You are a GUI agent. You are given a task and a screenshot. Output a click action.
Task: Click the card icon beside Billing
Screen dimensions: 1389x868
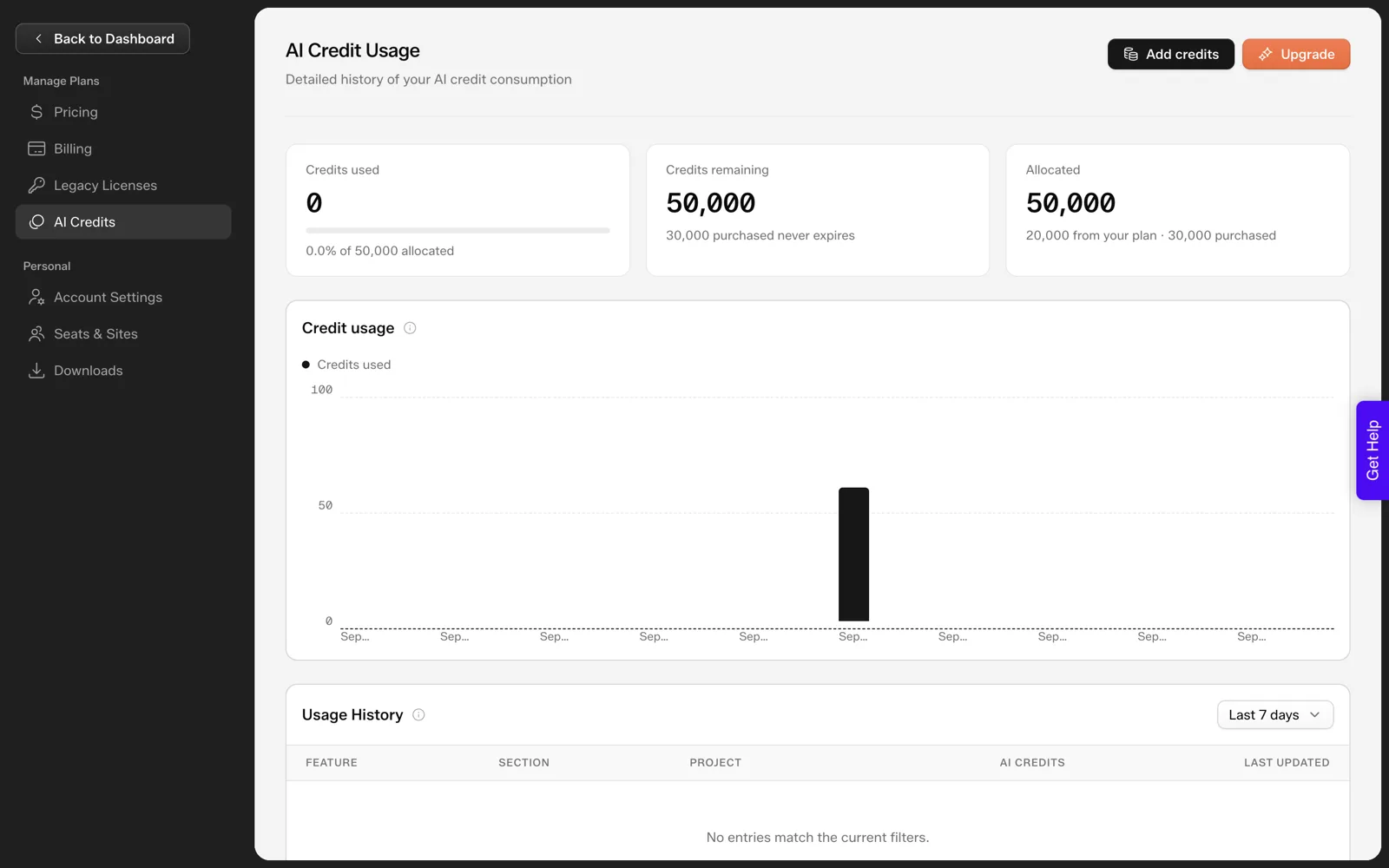pos(36,148)
